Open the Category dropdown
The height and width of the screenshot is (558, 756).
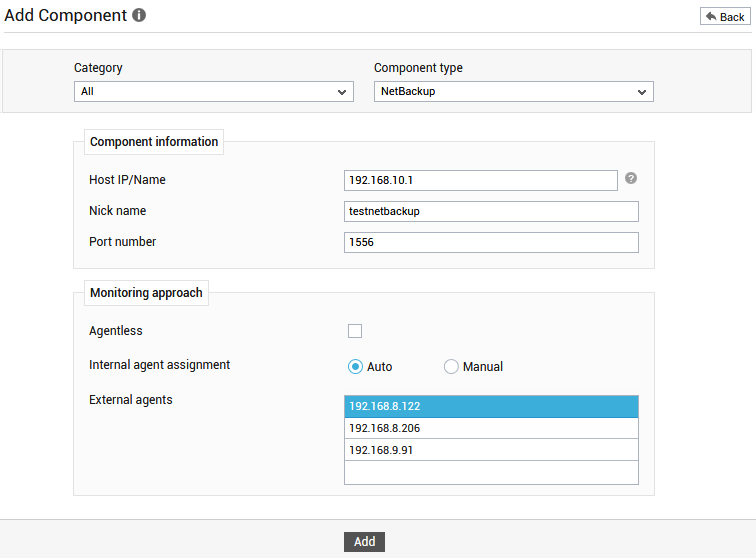coord(214,92)
